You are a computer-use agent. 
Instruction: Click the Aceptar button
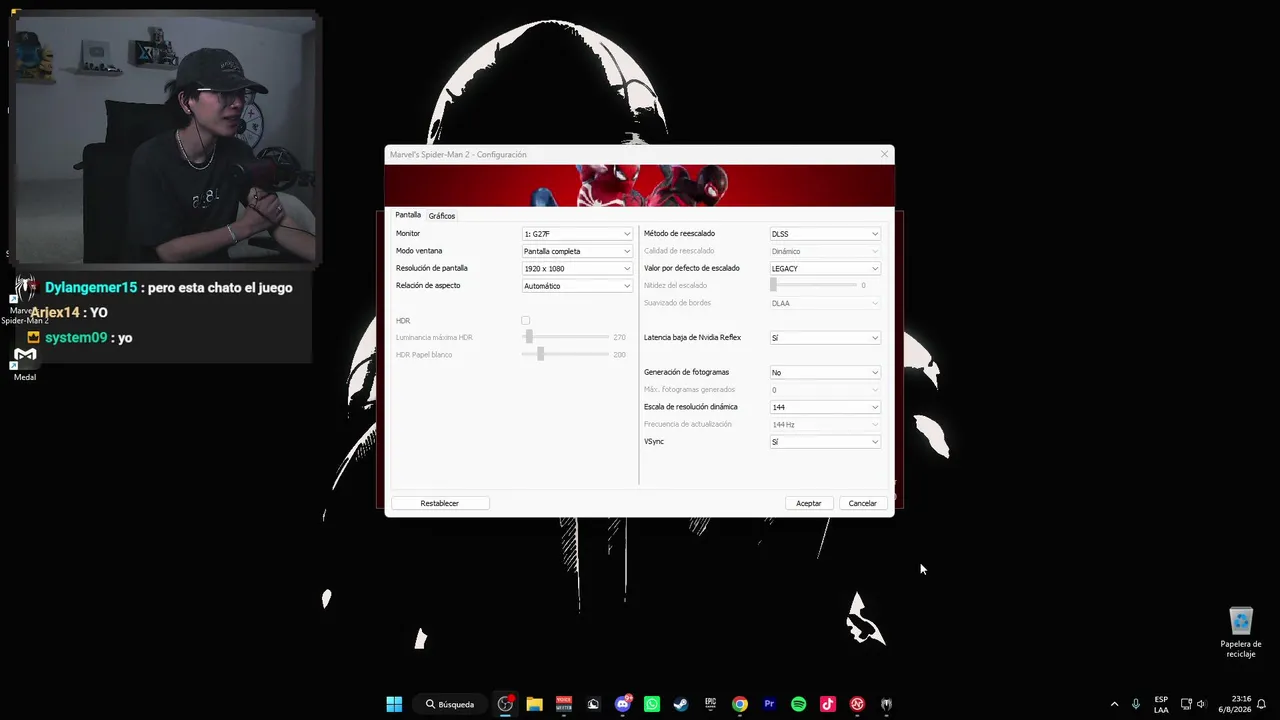pyautogui.click(x=809, y=503)
